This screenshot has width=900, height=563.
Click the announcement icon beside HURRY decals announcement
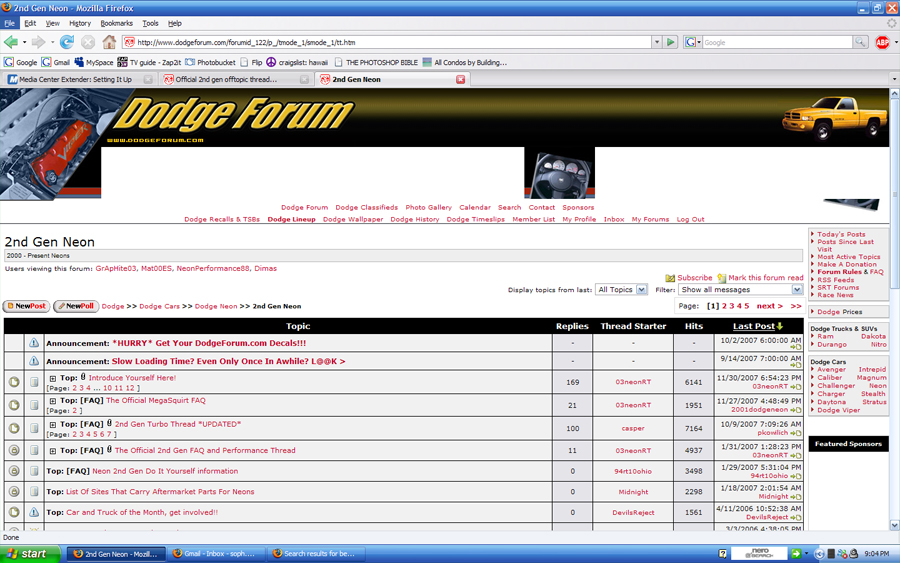(x=34, y=343)
